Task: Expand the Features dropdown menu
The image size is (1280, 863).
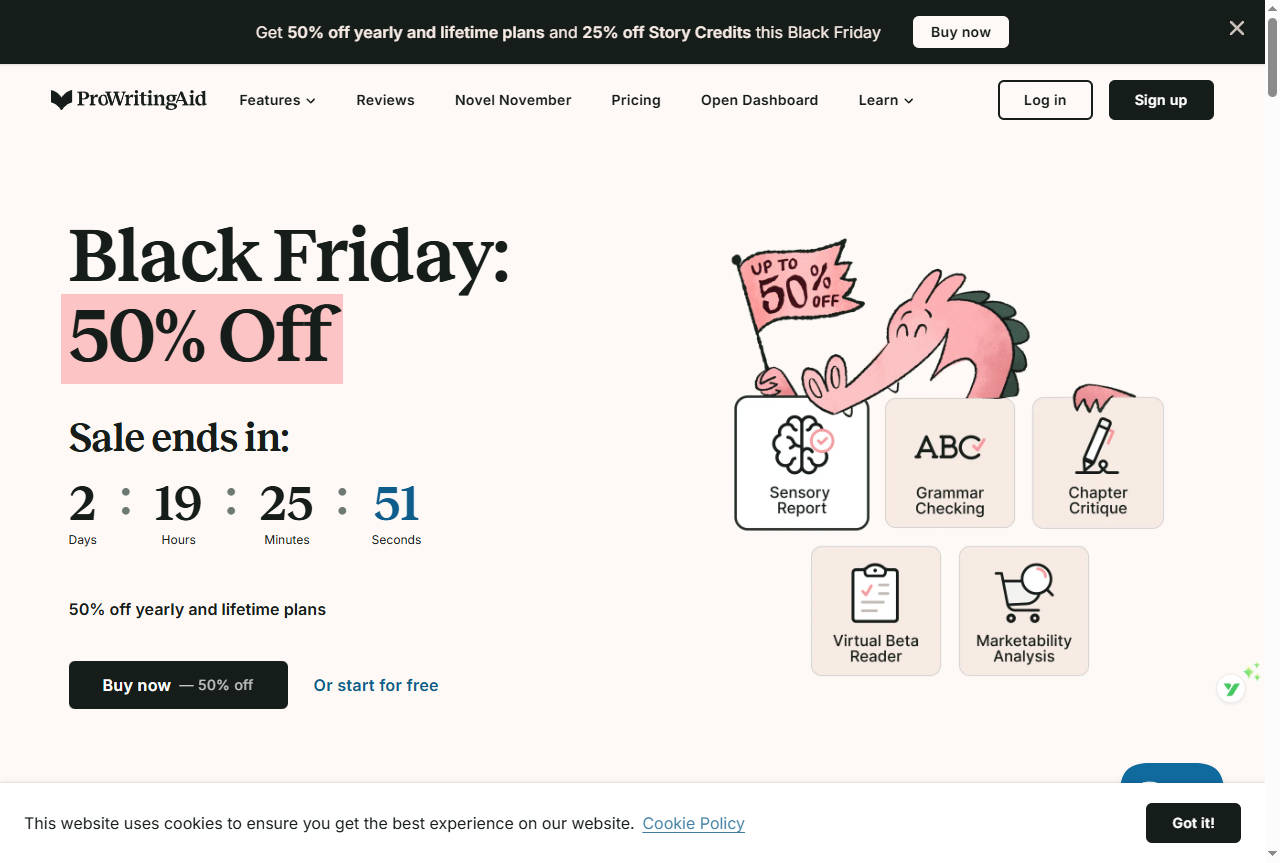Action: coord(277,100)
